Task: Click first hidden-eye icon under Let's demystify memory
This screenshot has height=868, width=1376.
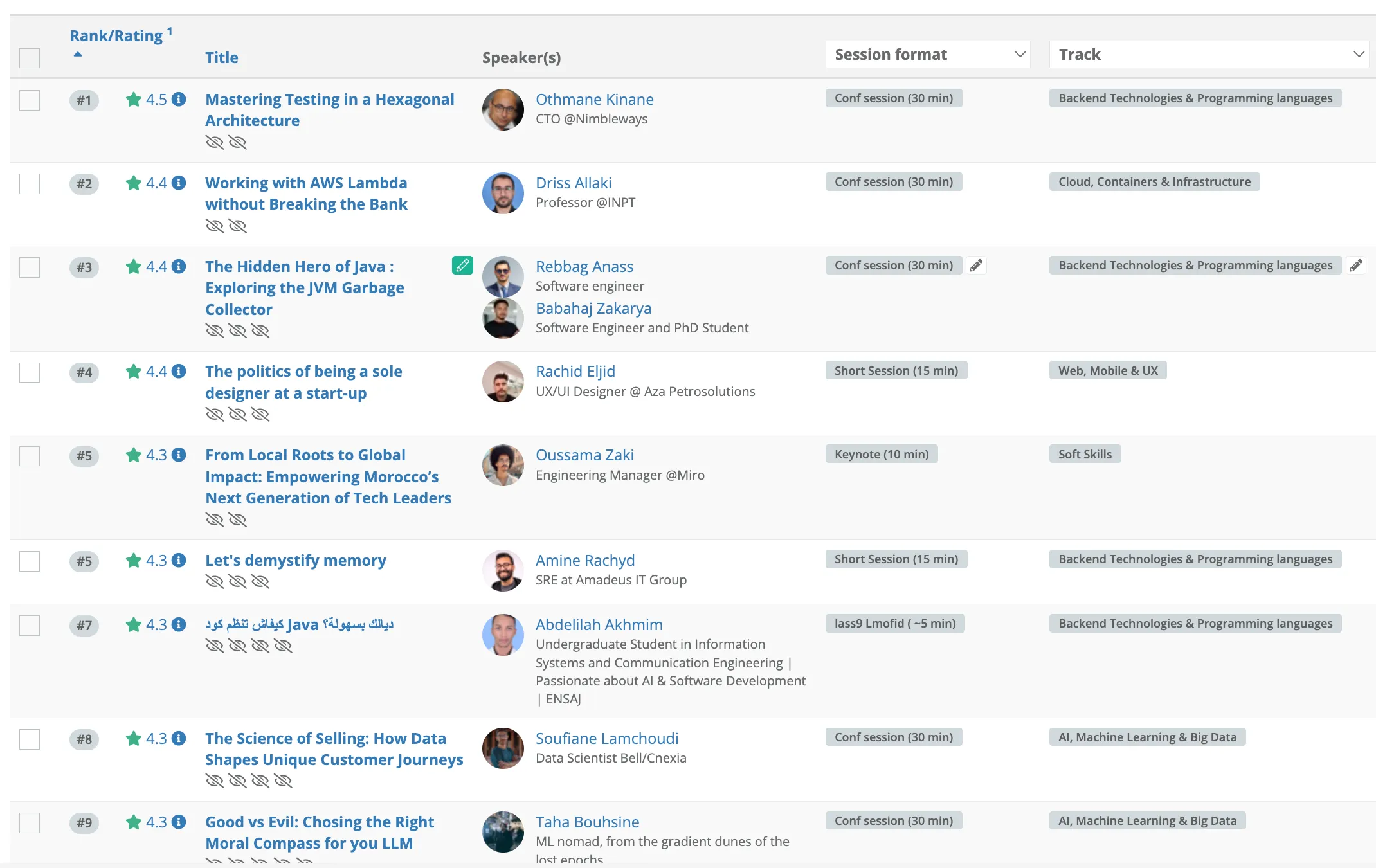Action: (214, 582)
